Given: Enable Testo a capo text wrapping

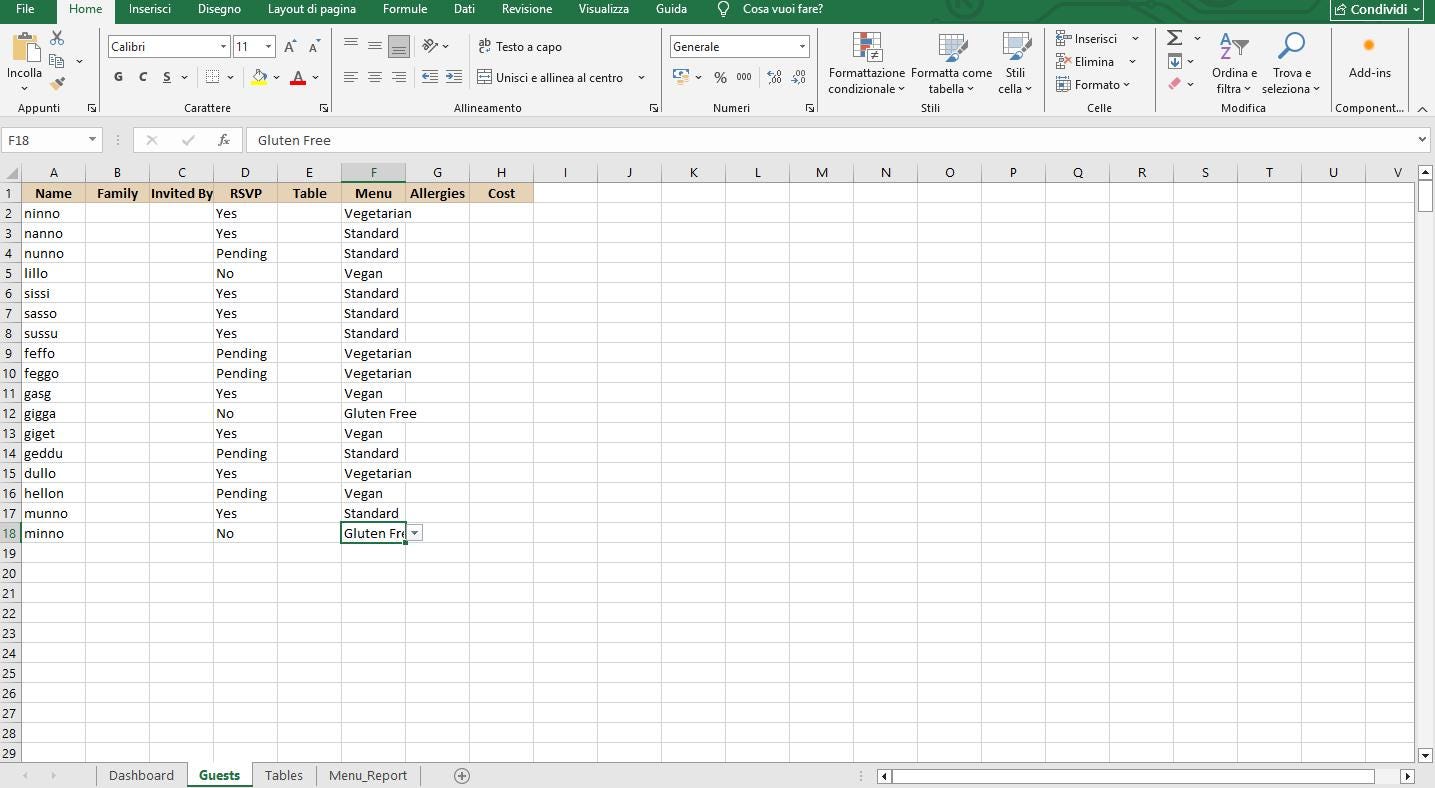Looking at the screenshot, I should [521, 46].
